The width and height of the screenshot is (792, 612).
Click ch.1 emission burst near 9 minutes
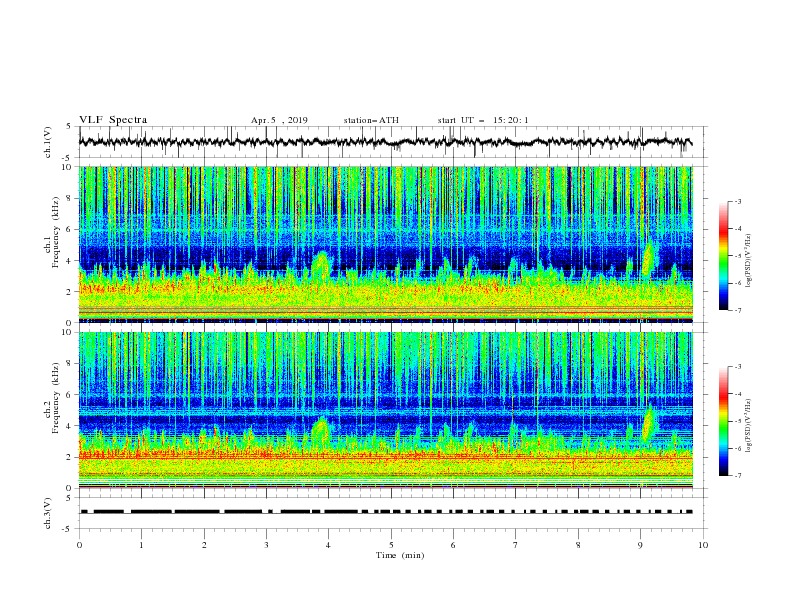[x=648, y=260]
